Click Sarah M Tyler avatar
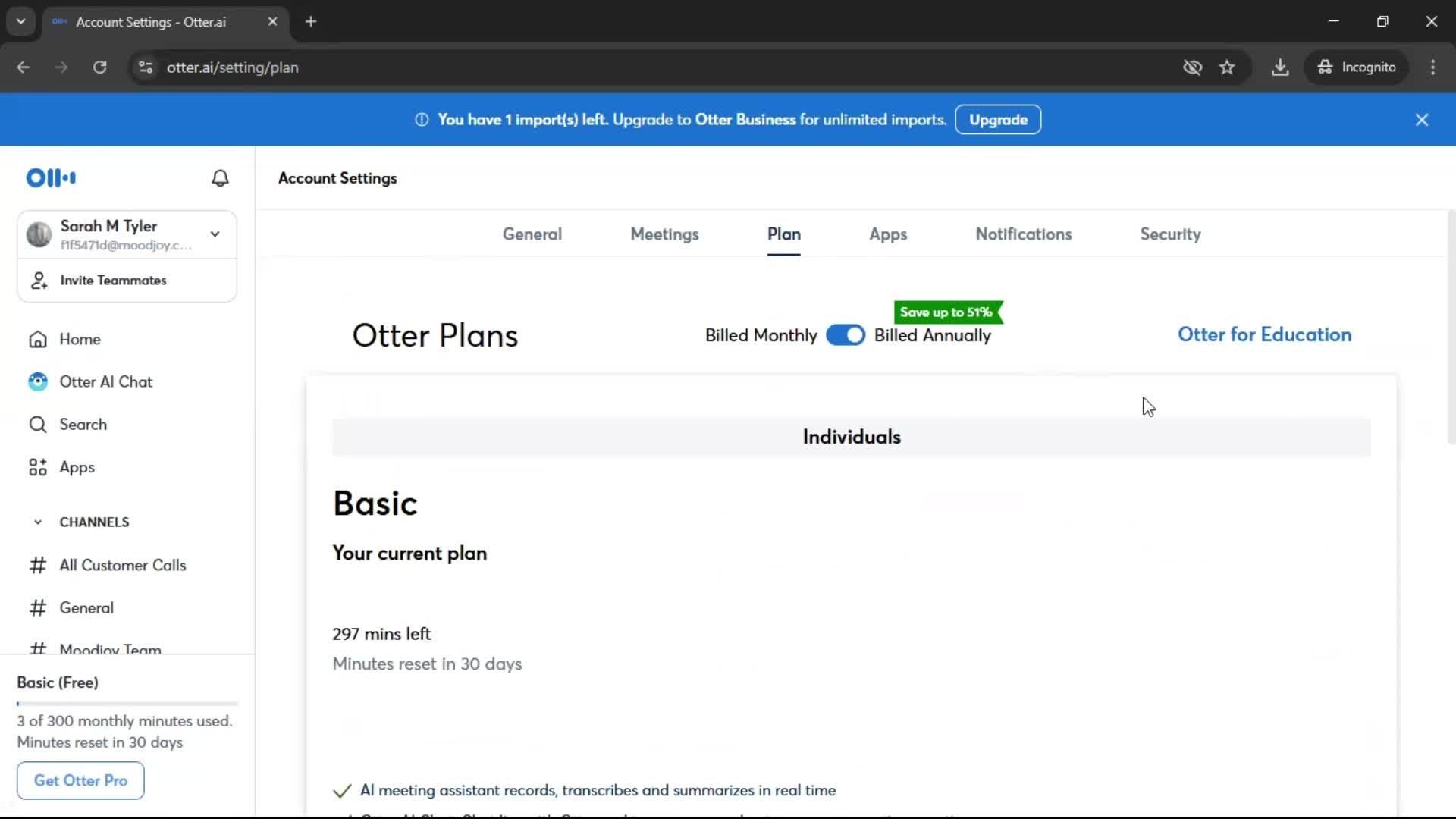This screenshot has height=819, width=1456. click(39, 234)
